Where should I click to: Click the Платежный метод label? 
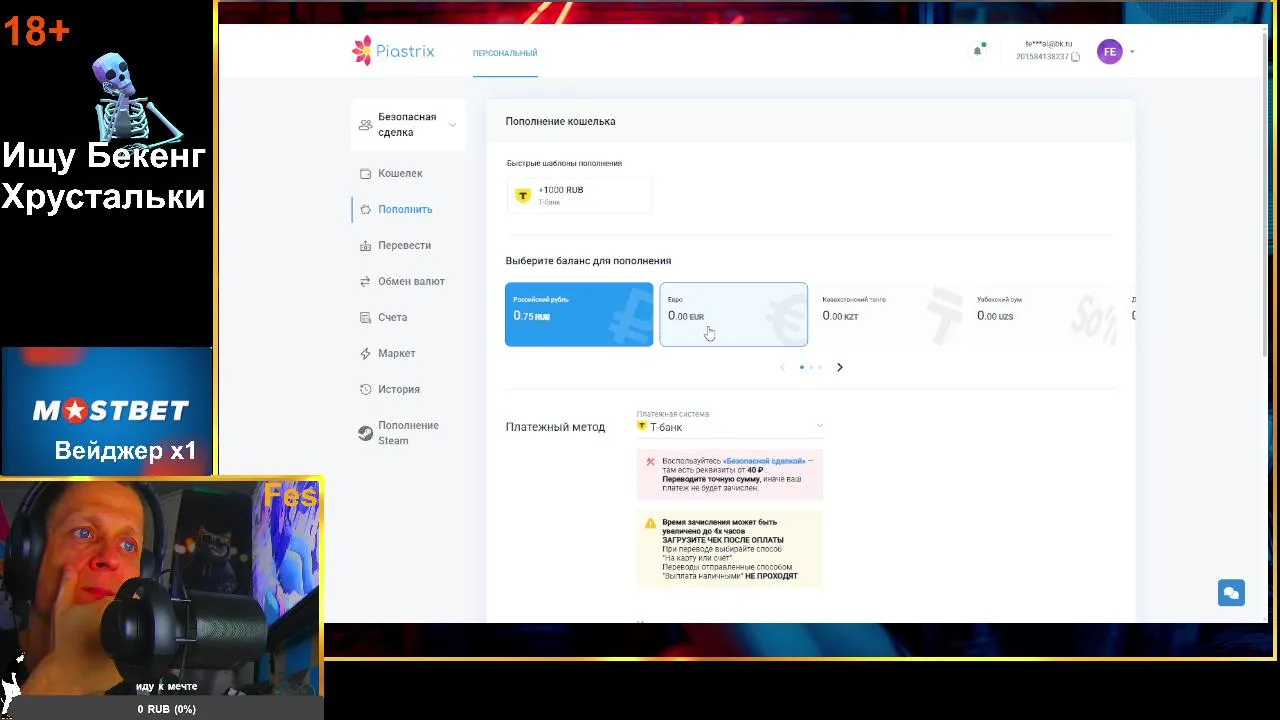point(555,427)
